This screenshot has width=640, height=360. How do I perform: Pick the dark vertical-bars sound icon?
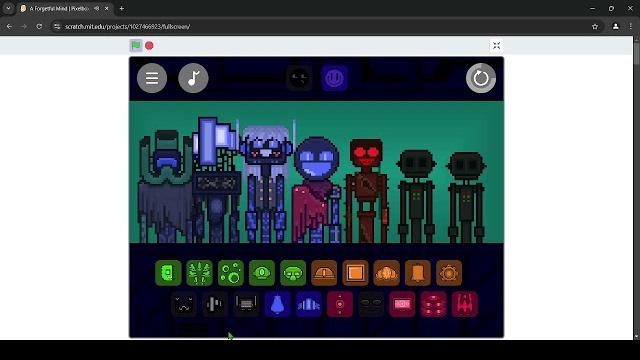tap(215, 304)
